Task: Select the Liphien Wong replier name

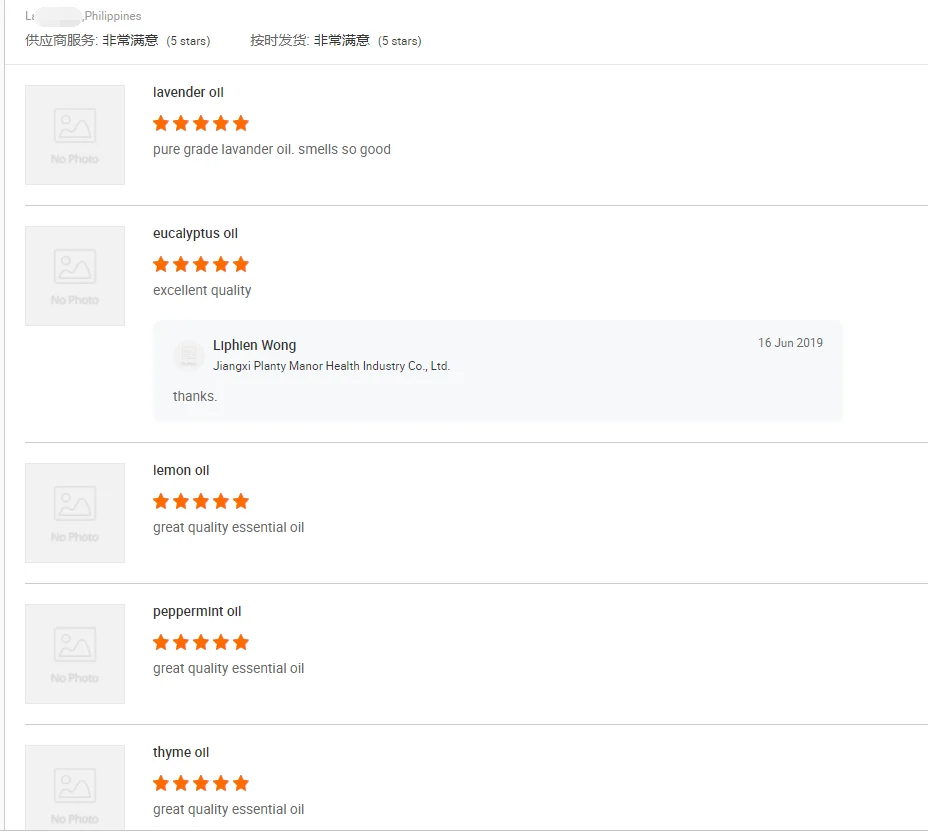Action: [x=254, y=346]
